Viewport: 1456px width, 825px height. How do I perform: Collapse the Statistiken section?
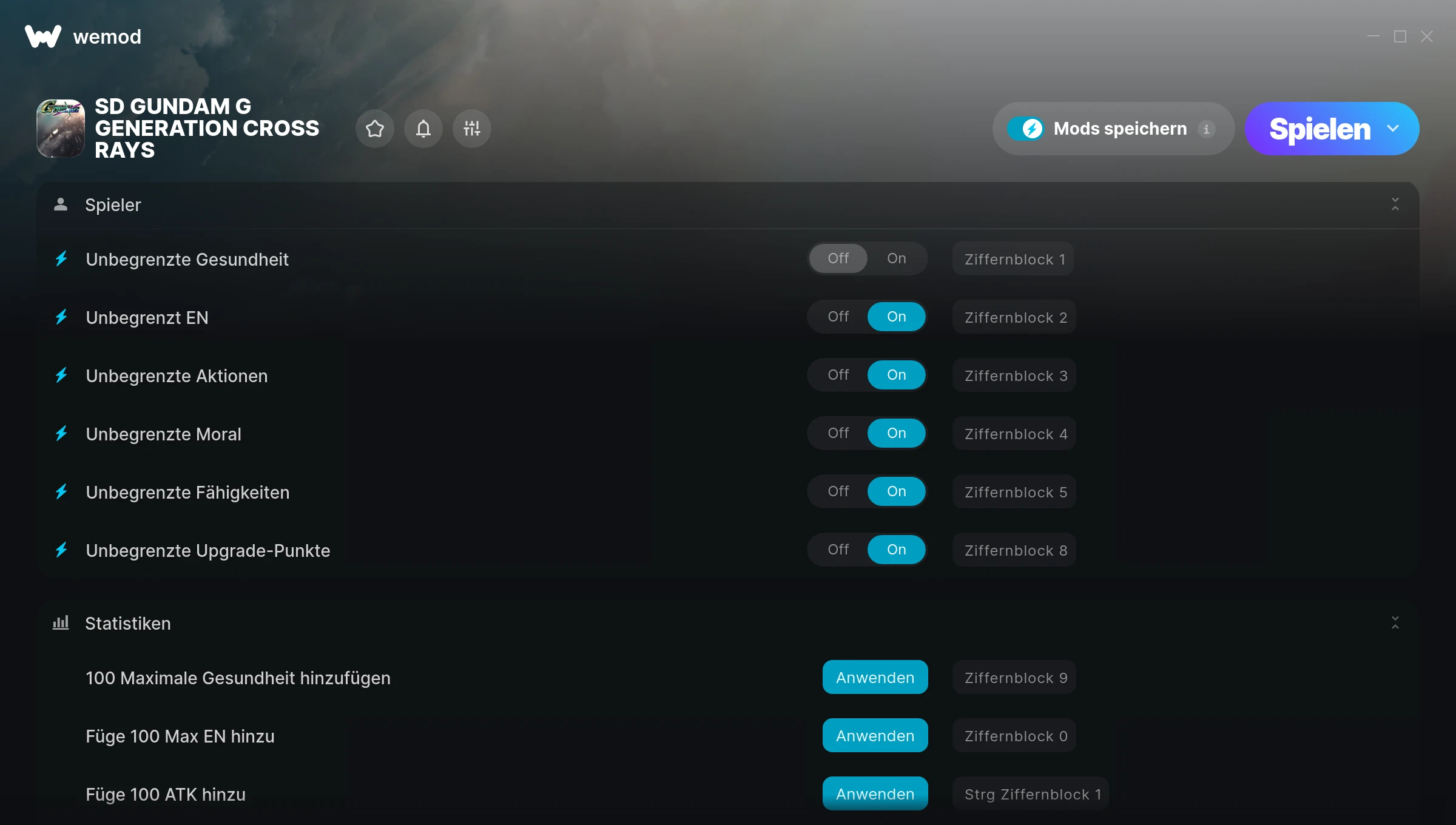coord(1395,623)
